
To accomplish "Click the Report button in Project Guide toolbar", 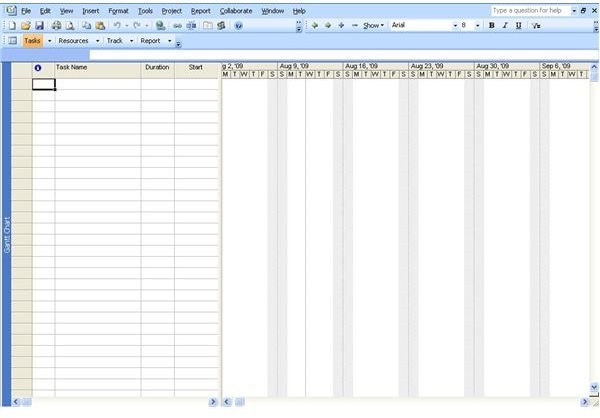I will [x=150, y=41].
